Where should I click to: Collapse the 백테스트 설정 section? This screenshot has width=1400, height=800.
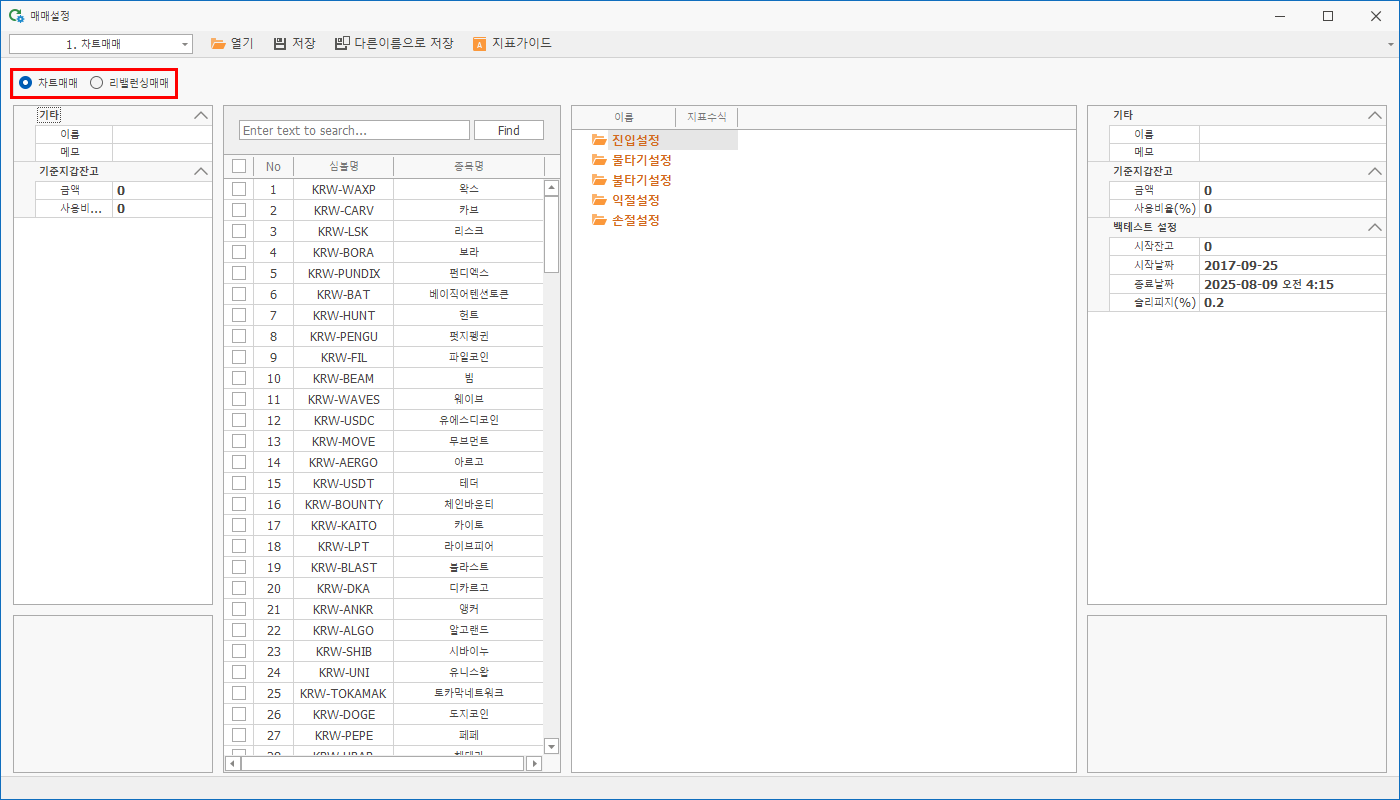coord(1375,228)
